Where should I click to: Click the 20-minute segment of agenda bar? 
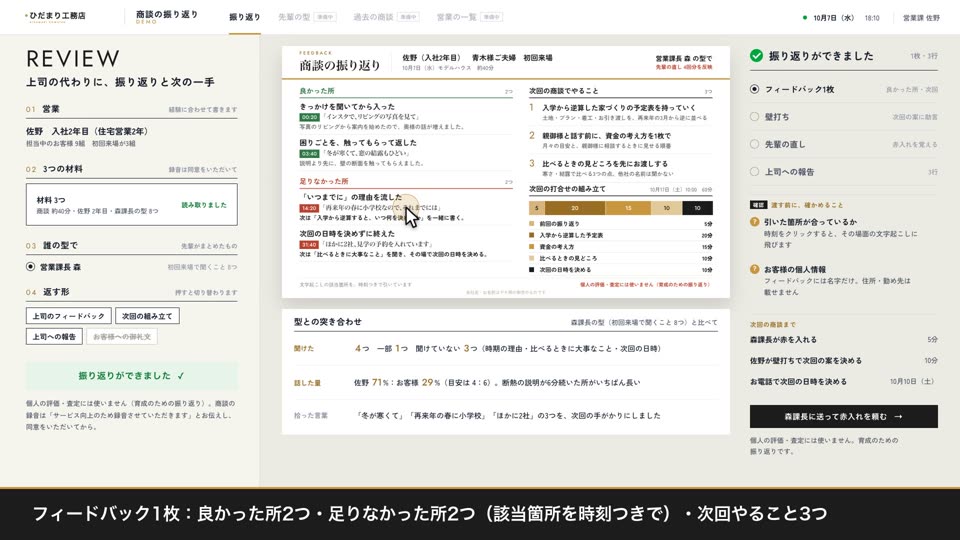point(575,208)
